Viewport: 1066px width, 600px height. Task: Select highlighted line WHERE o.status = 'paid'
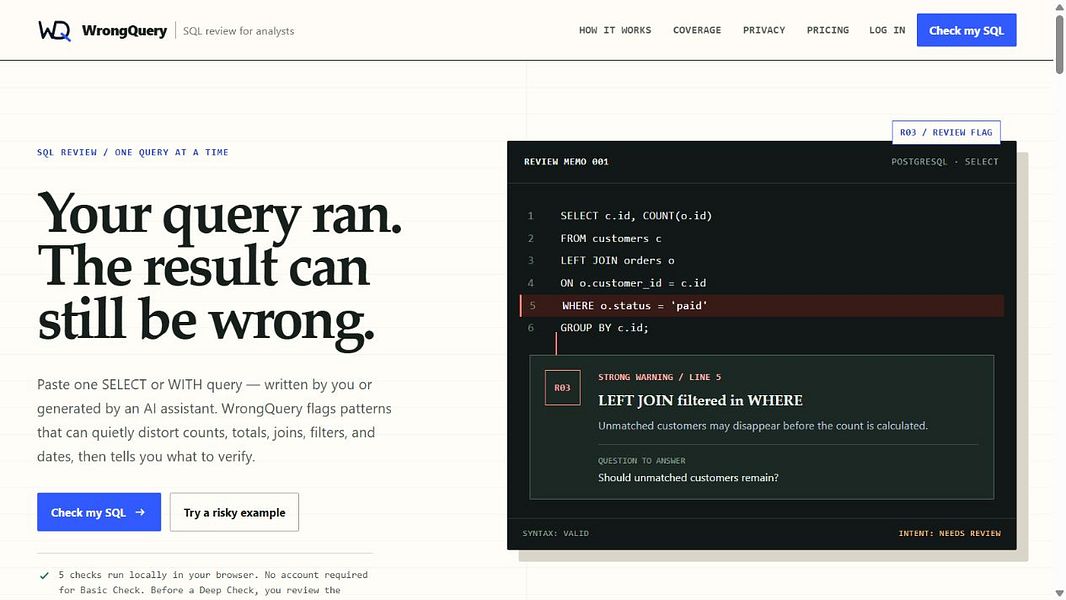click(761, 305)
